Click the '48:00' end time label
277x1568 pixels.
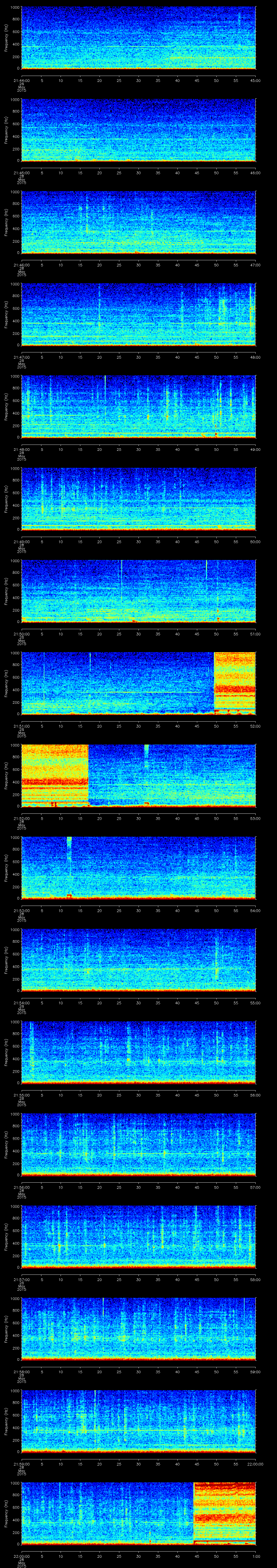[x=256, y=357]
